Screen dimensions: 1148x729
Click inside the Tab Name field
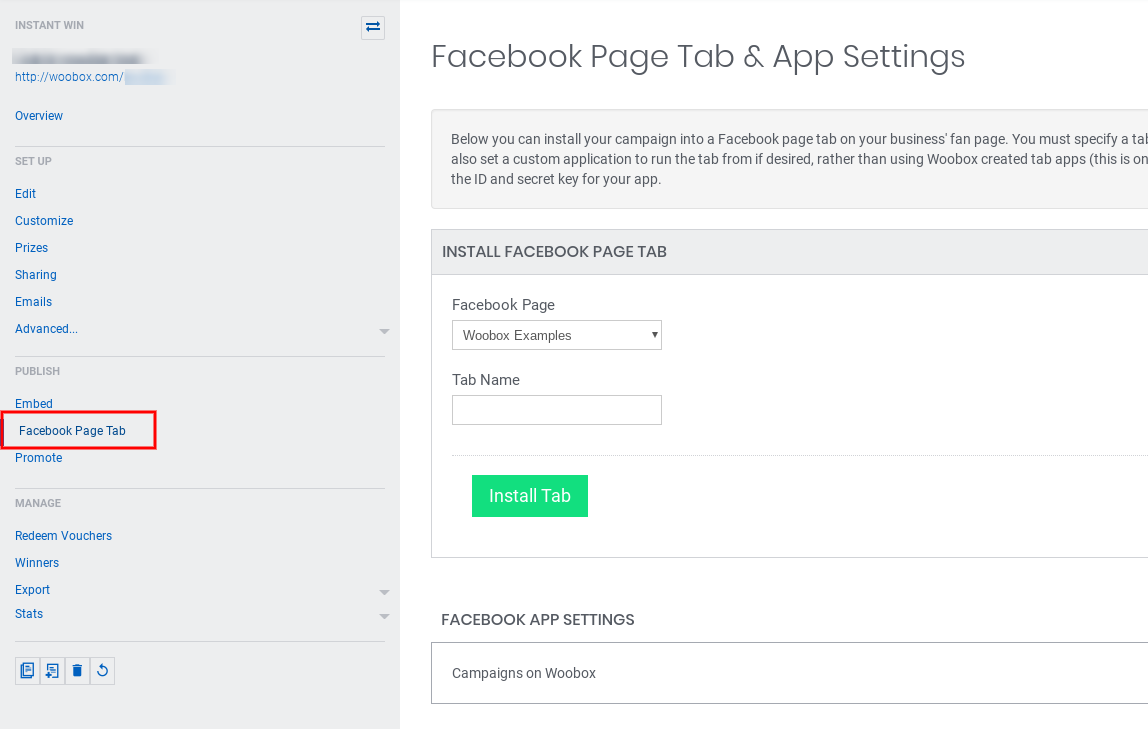(x=556, y=410)
